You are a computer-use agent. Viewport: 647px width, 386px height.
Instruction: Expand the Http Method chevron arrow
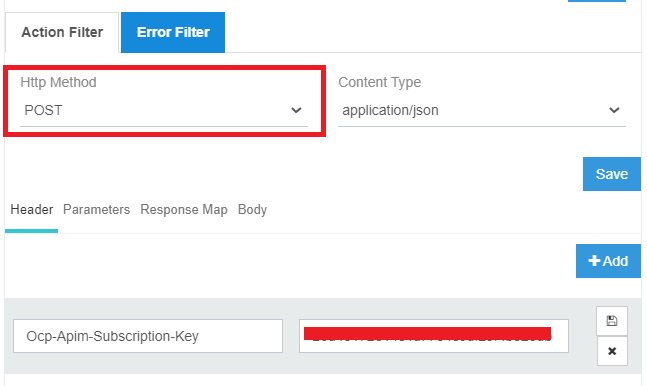pyautogui.click(x=296, y=110)
